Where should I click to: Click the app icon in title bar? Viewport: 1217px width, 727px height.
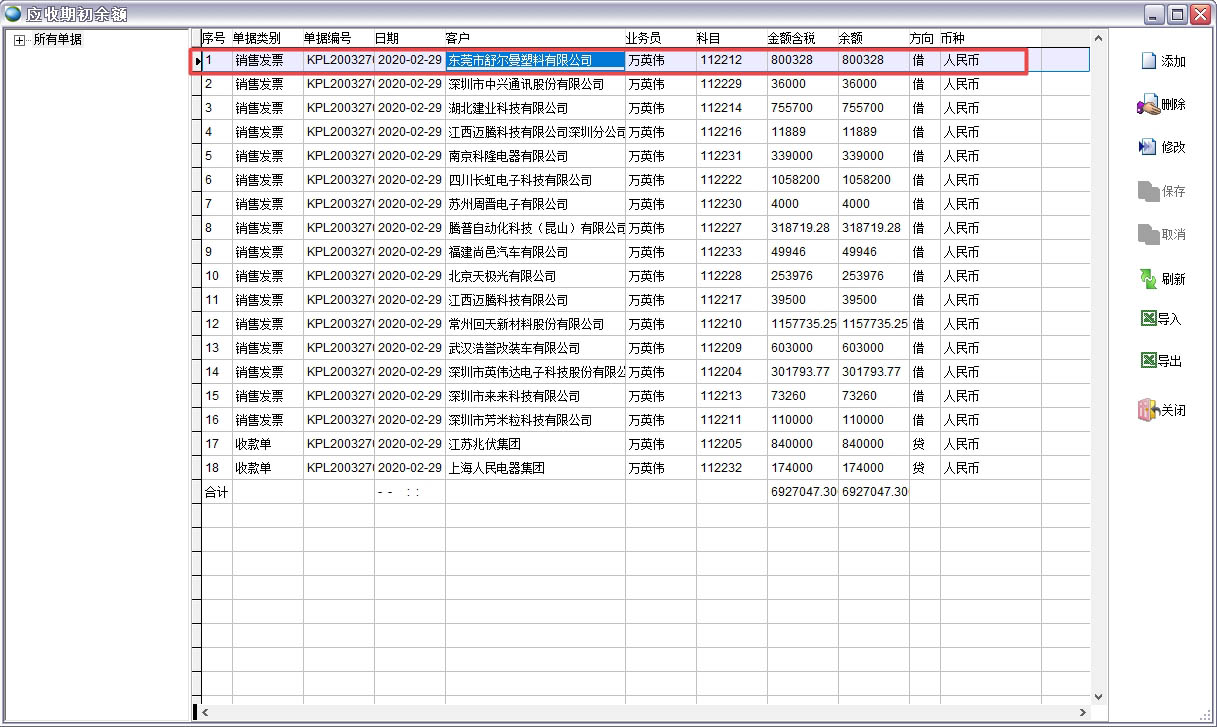click(x=13, y=14)
